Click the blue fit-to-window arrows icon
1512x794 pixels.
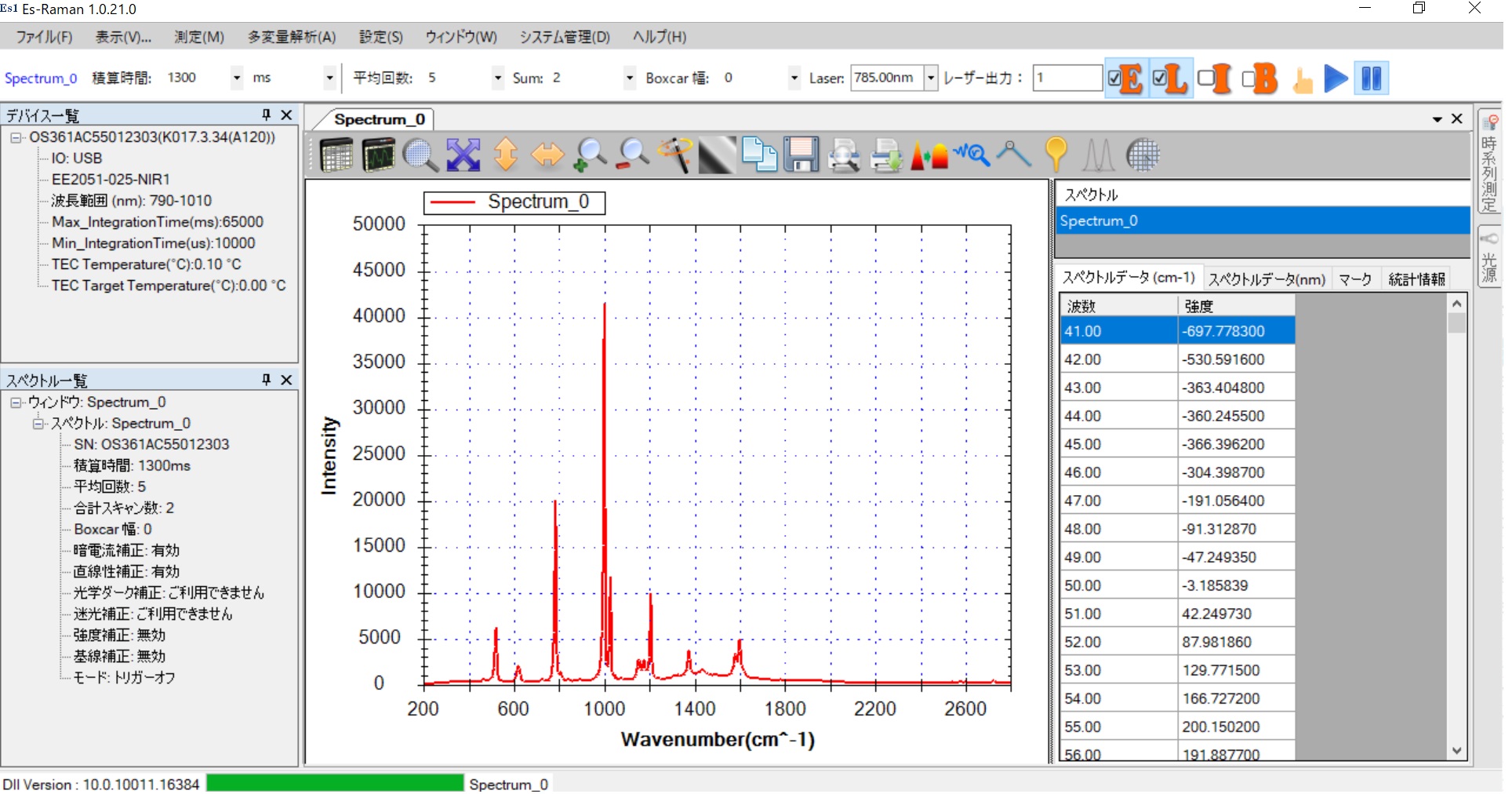[463, 155]
